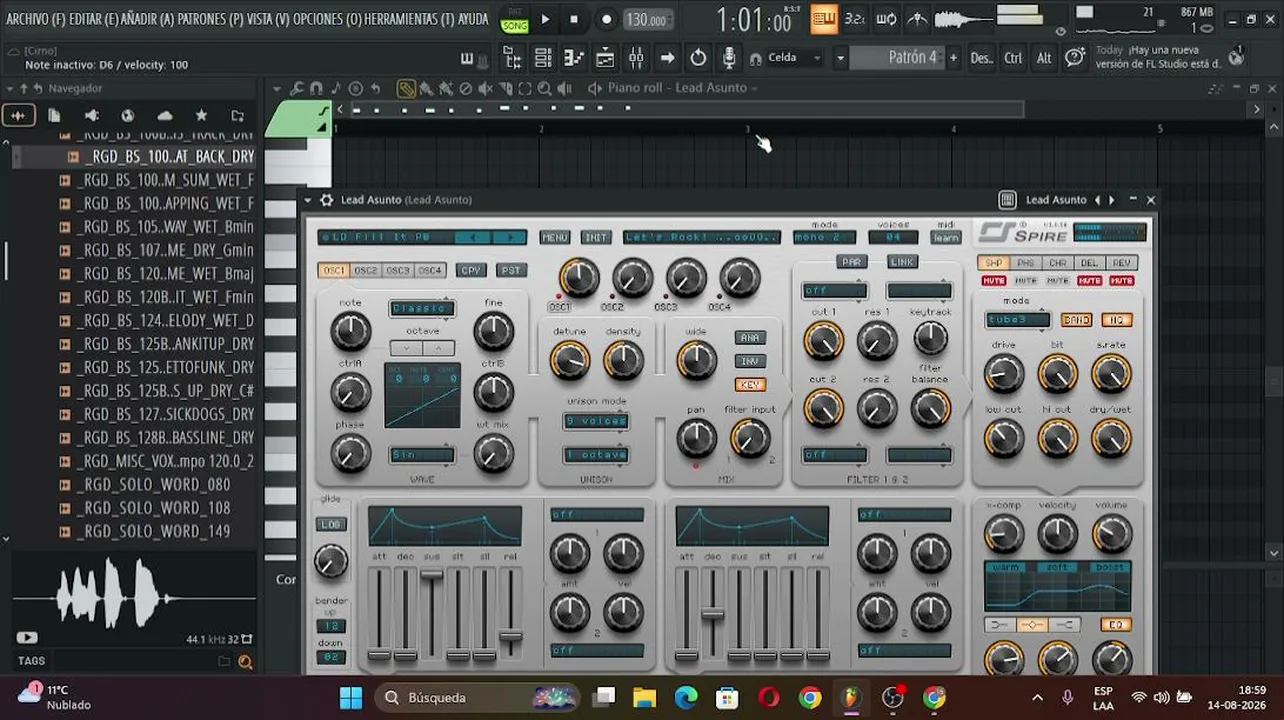1284x720 pixels.
Task: Click the midi learn button
Action: tap(946, 237)
